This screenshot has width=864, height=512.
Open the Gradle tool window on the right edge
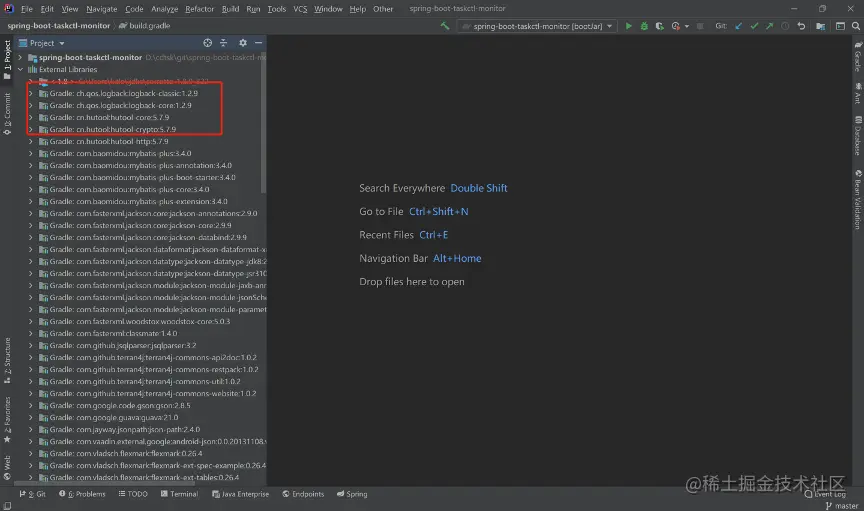click(x=857, y=56)
